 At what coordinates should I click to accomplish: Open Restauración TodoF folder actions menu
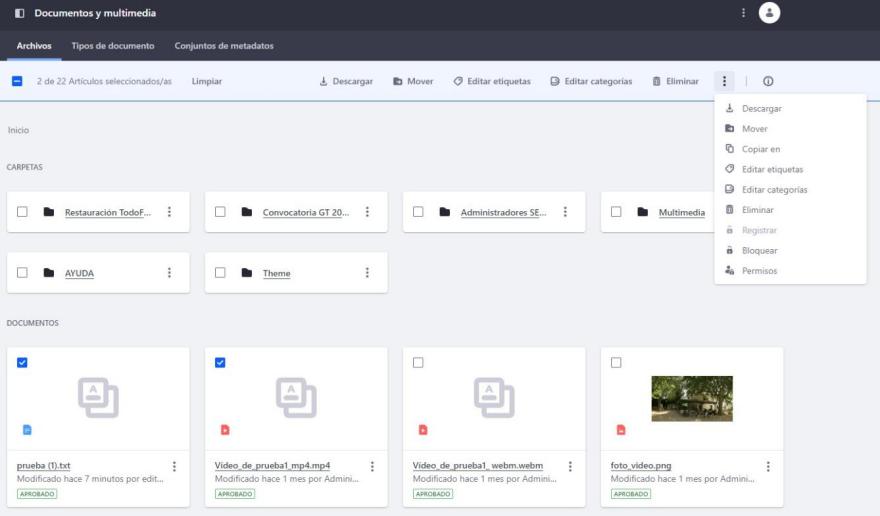169,212
